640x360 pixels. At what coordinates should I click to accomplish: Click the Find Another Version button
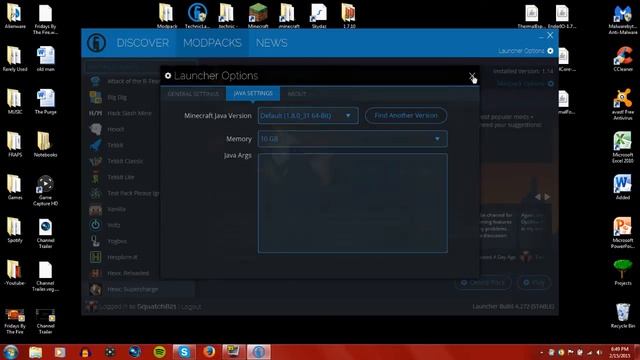pos(406,116)
